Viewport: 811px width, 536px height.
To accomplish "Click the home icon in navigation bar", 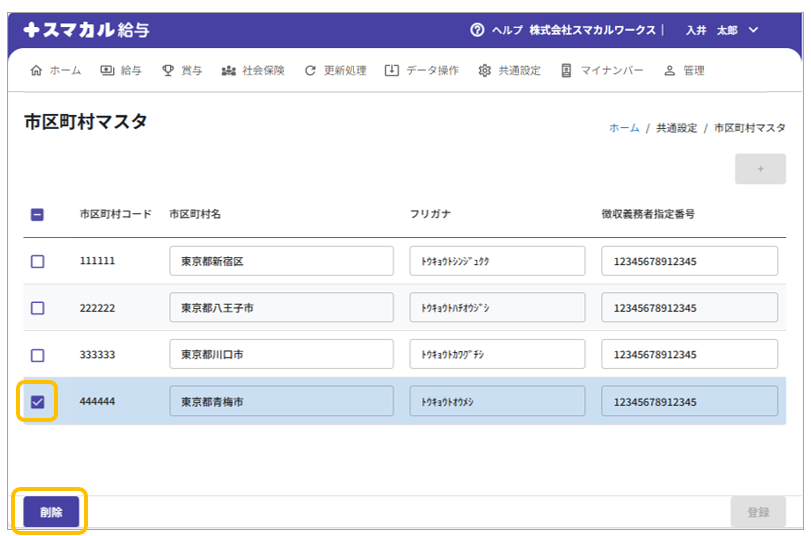I will (37, 71).
